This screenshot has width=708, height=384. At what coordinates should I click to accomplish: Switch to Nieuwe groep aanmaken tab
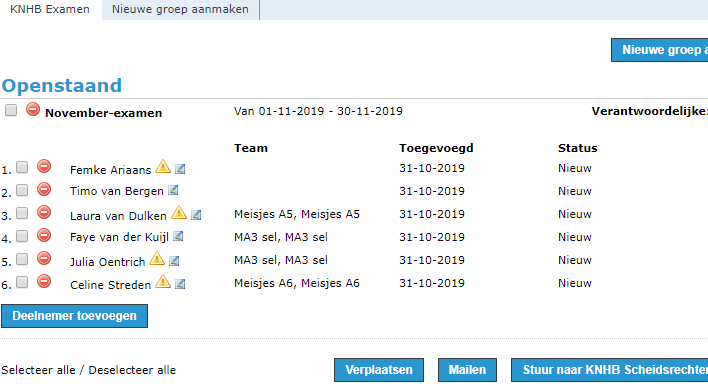180,9
